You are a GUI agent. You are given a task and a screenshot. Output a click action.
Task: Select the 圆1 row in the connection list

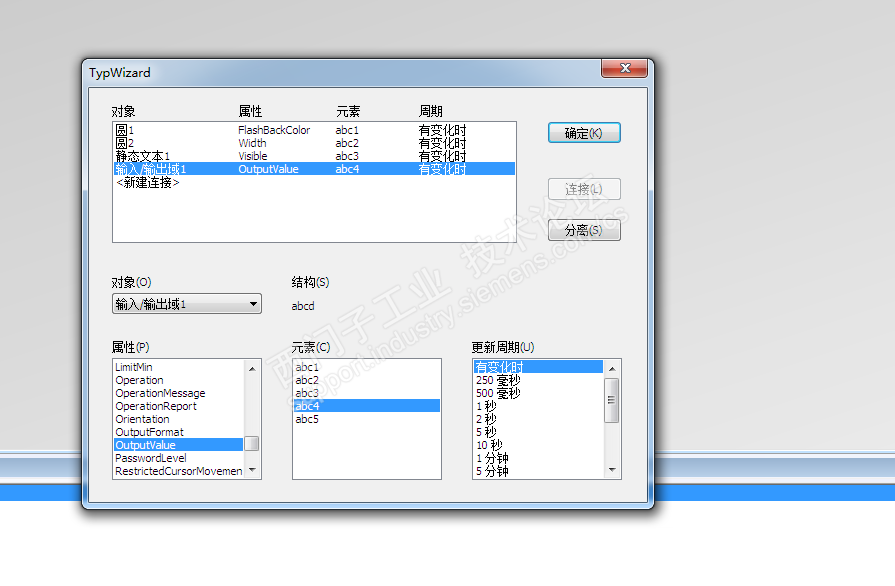314,130
